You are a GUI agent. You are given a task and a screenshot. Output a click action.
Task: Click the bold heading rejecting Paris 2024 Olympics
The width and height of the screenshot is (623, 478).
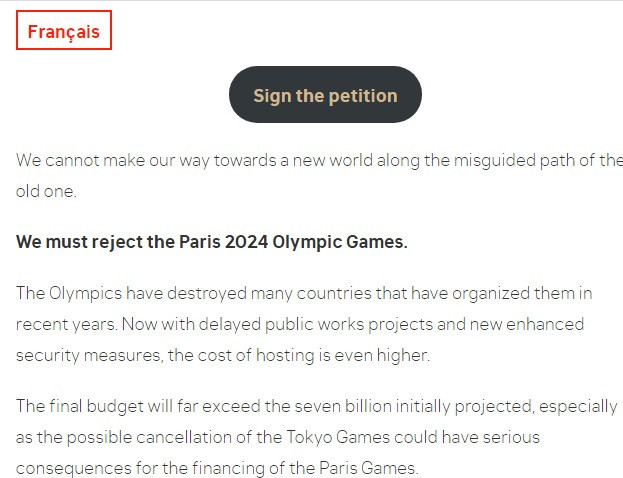(x=212, y=242)
